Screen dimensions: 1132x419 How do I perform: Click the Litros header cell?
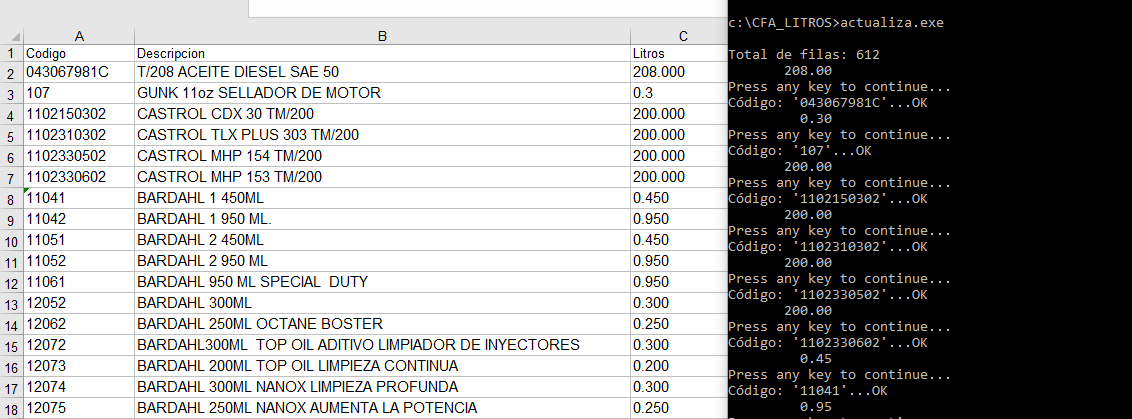pyautogui.click(x=679, y=53)
